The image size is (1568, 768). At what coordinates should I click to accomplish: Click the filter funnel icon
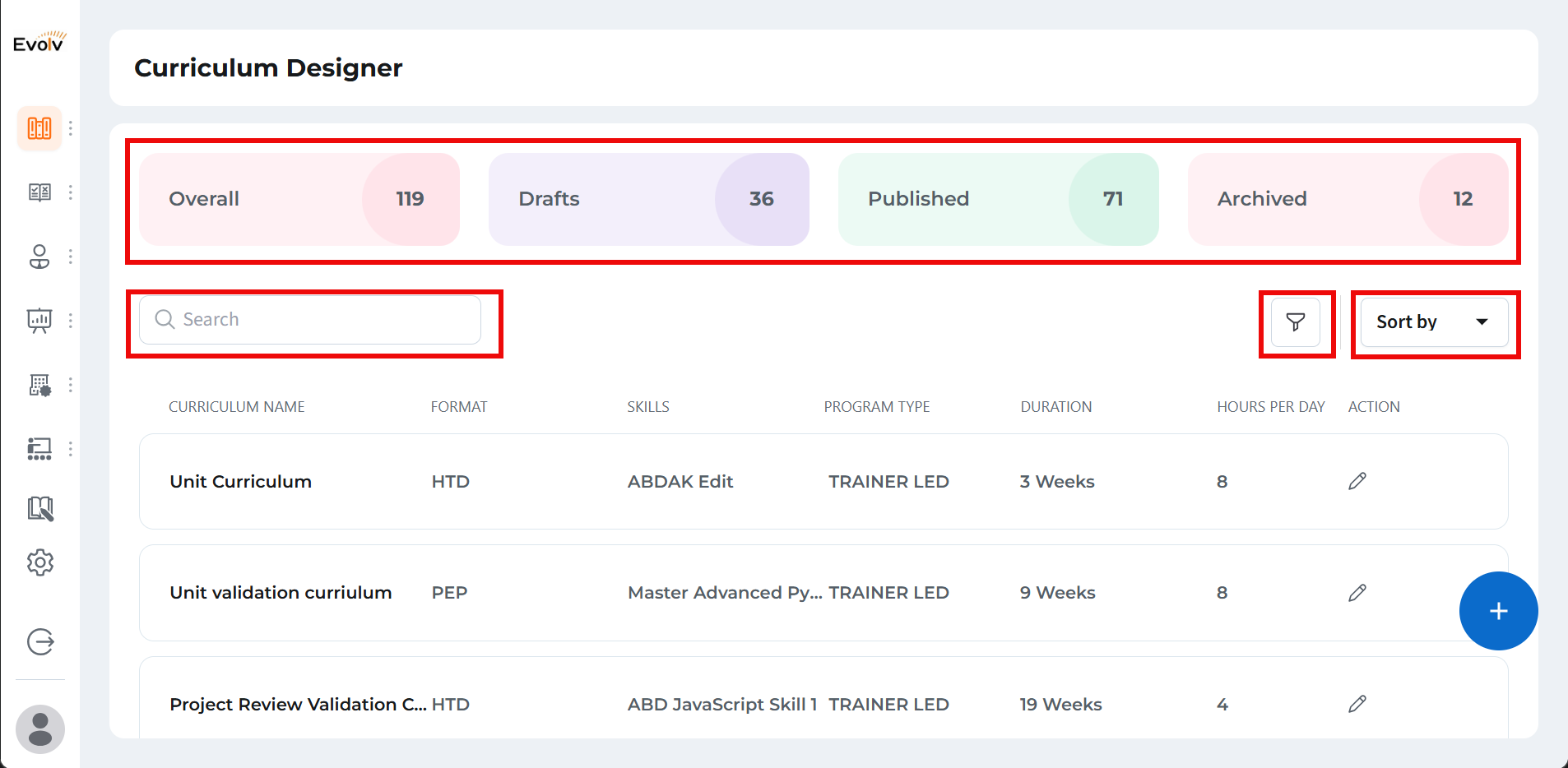tap(1296, 322)
